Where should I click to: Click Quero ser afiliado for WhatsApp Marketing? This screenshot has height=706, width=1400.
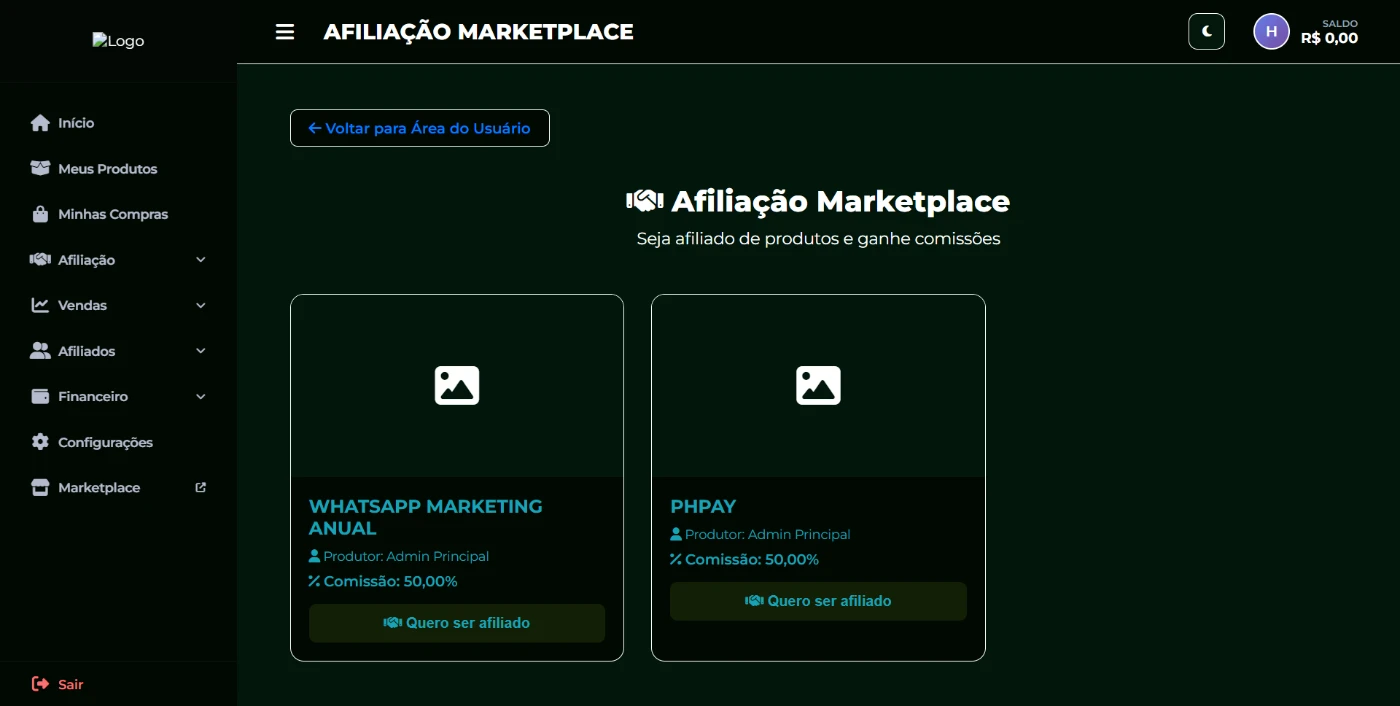(x=457, y=623)
